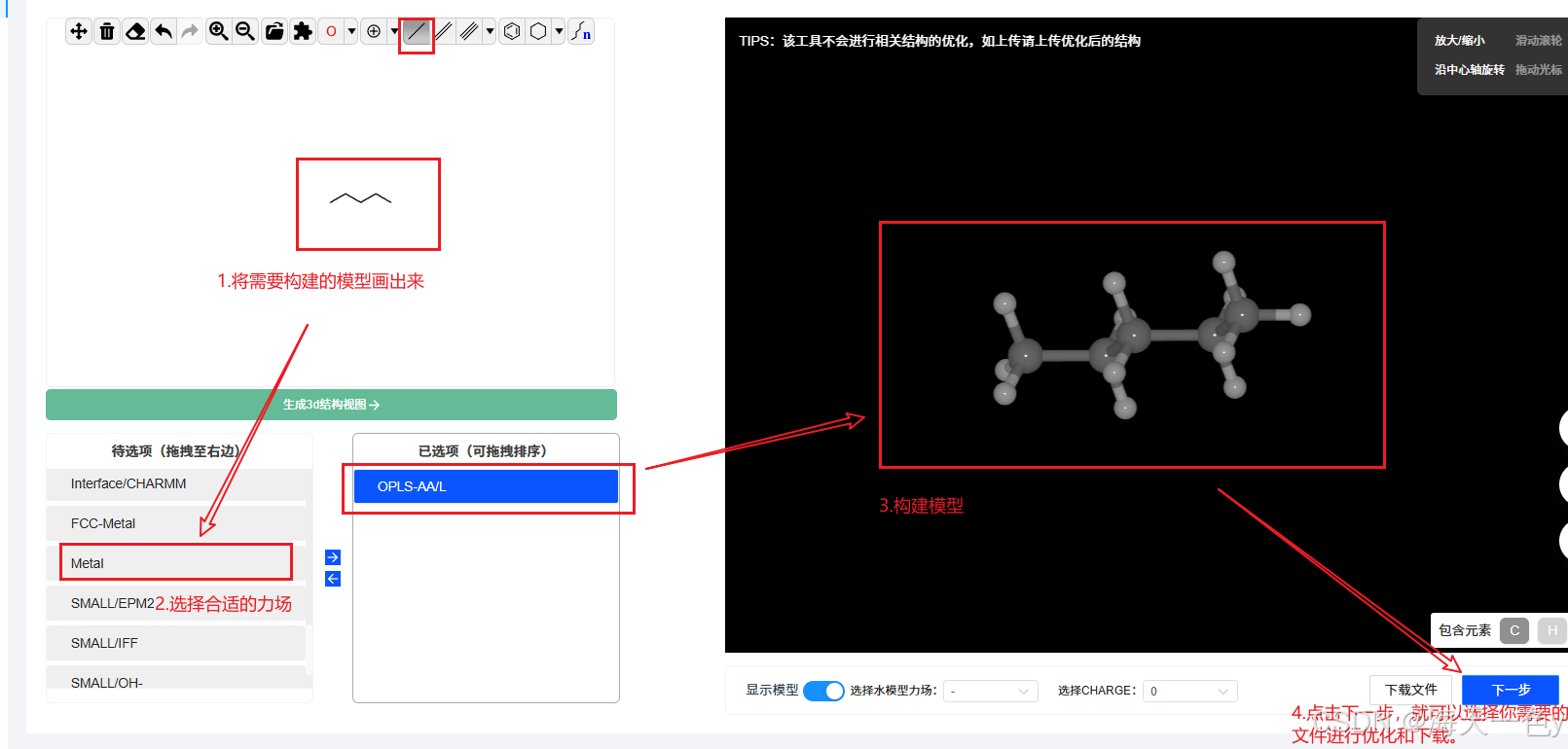Click the 3D butane model viewer
1568x749 pixels.
click(1151, 338)
